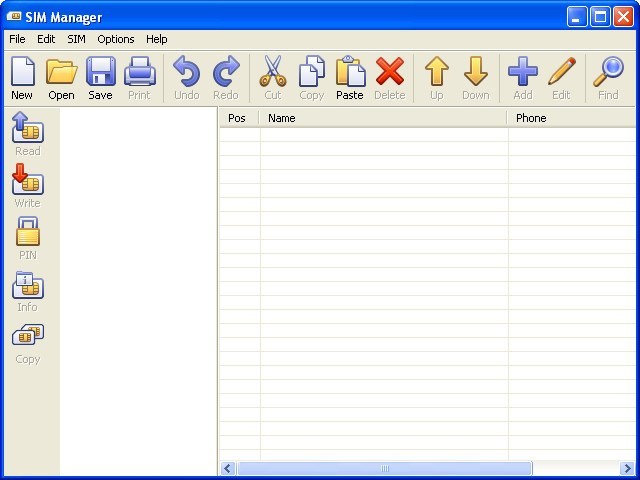Viewport: 640px width, 480px height.
Task: Minimize the SIM Manager window
Action: (577, 17)
